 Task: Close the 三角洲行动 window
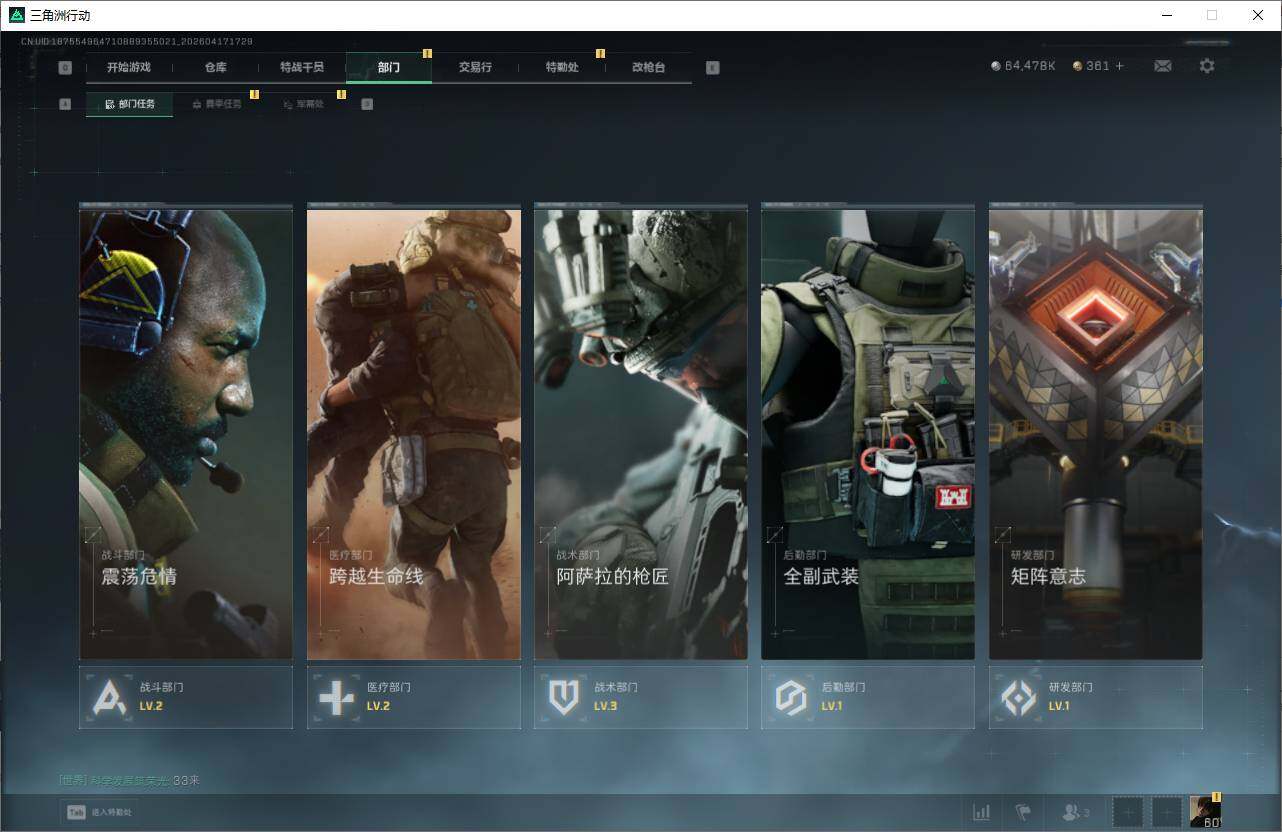[x=1258, y=15]
